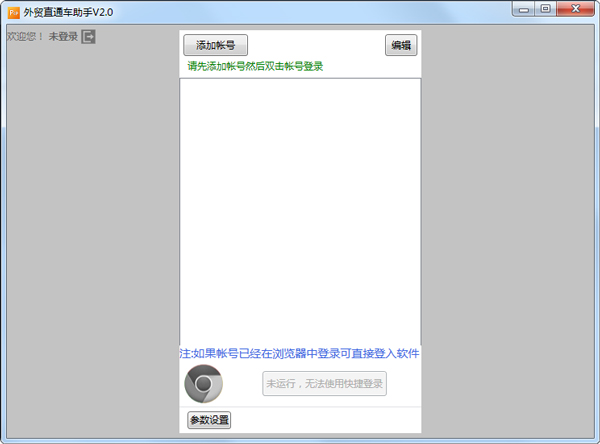Click the 外贸直通车助手V2.0 window title
Screen dimensions: 600x444
pos(68,13)
